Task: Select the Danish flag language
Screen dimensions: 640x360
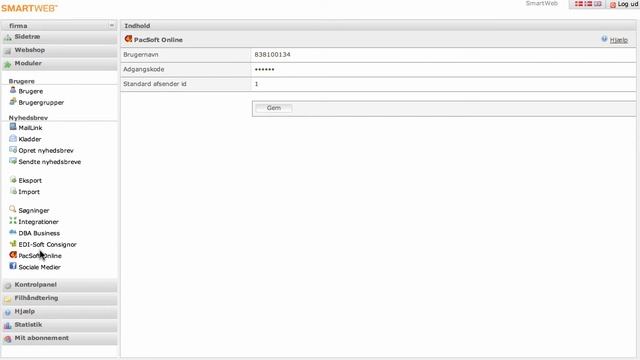Action: click(579, 4)
